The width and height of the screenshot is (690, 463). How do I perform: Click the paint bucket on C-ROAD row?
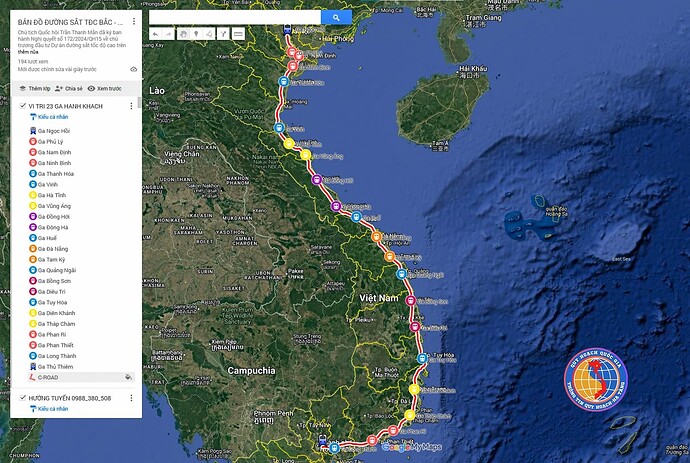point(128,377)
